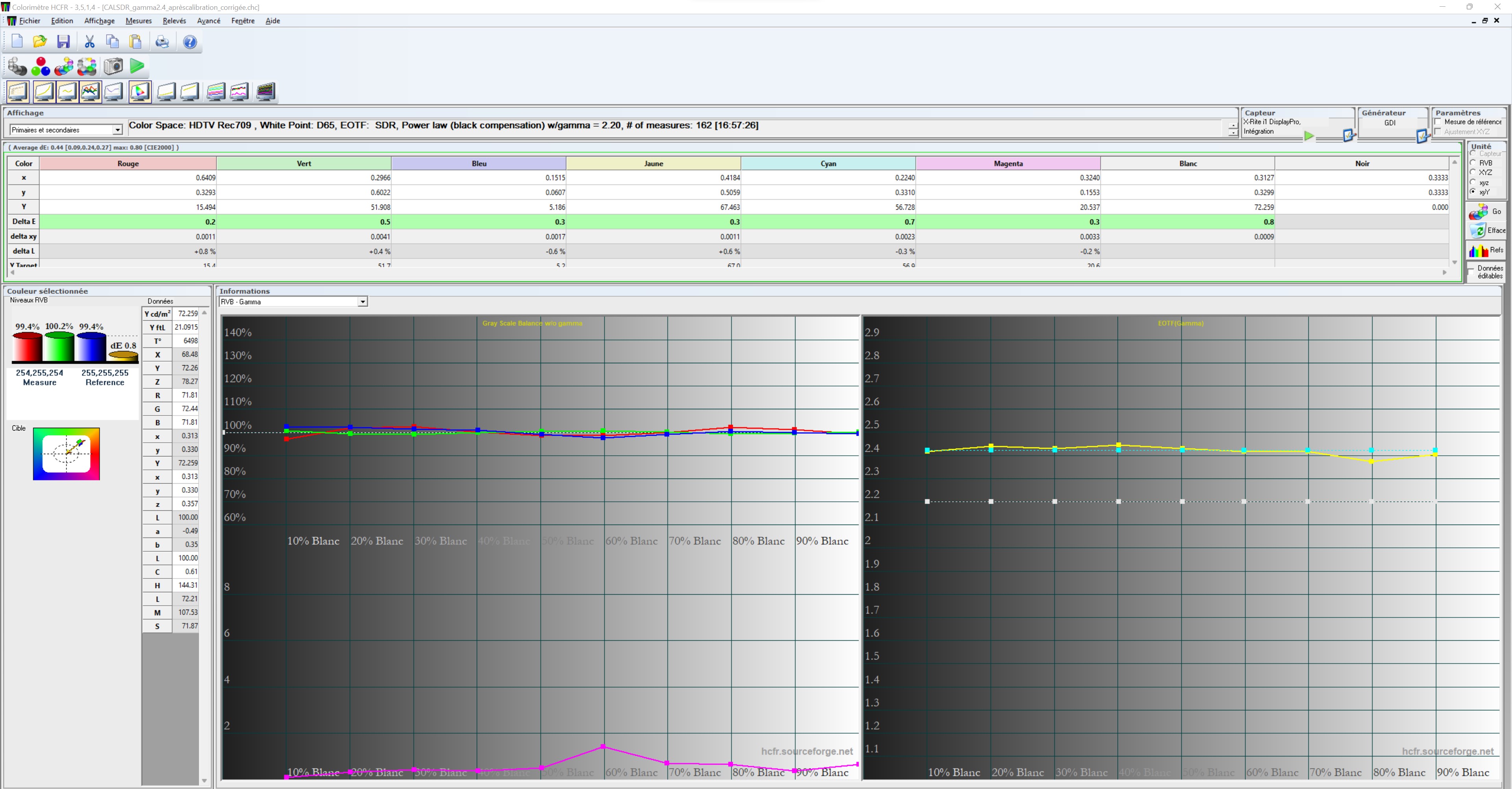Select the Delta E row header

[24, 222]
